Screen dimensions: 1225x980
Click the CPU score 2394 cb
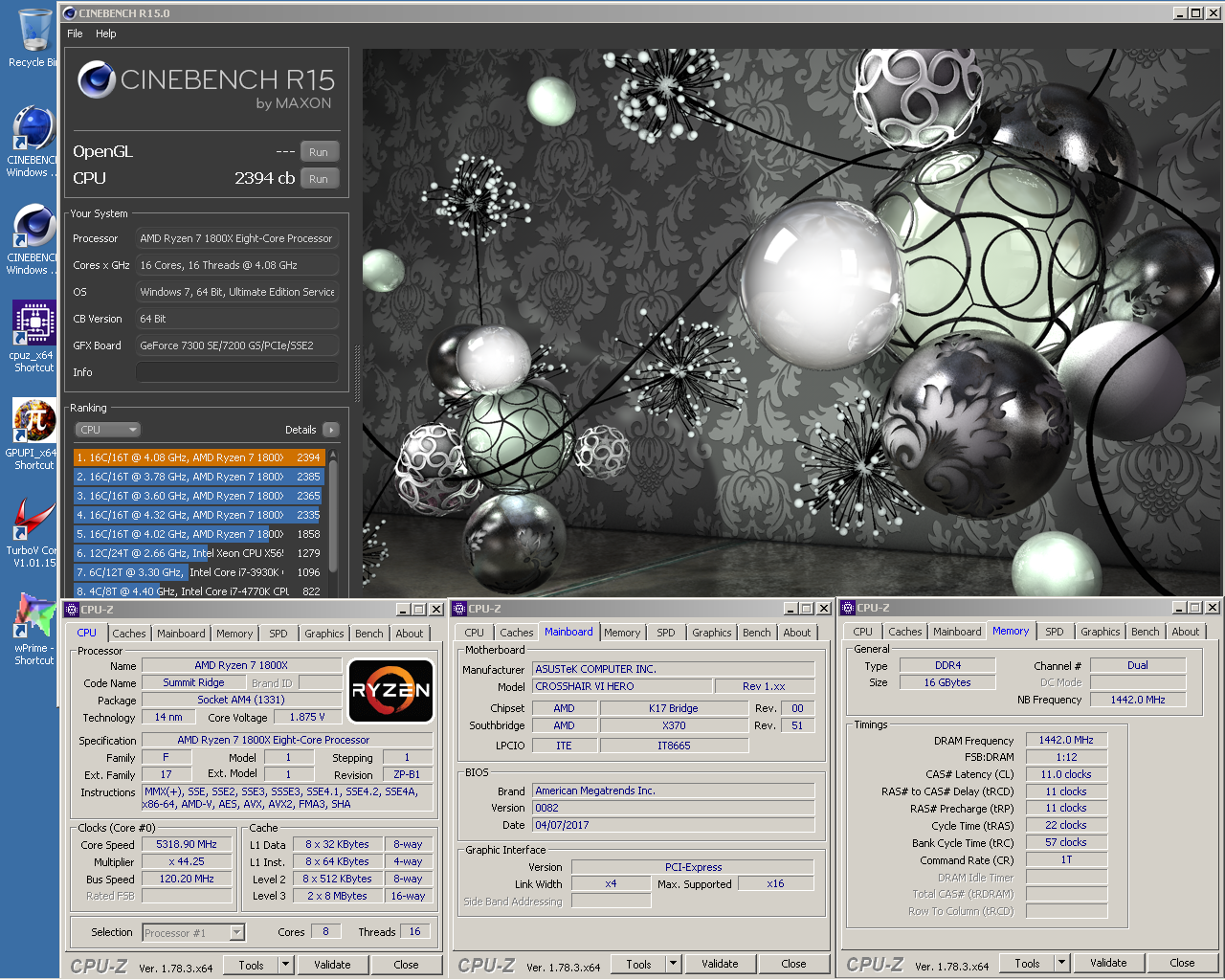264,178
